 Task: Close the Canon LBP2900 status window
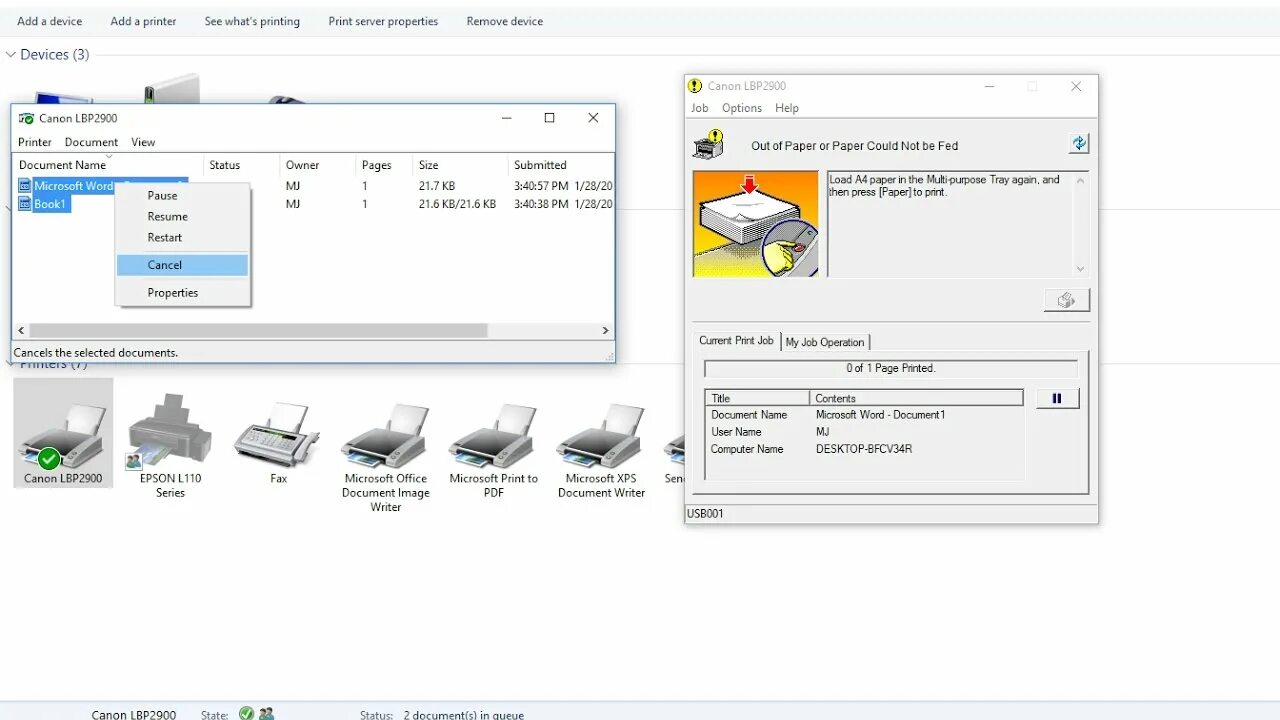pyautogui.click(x=1076, y=86)
